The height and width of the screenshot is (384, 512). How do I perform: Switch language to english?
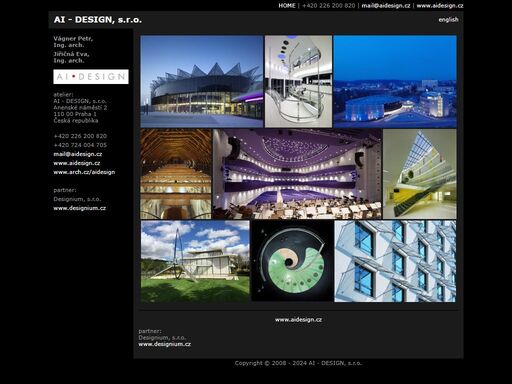pyautogui.click(x=448, y=20)
